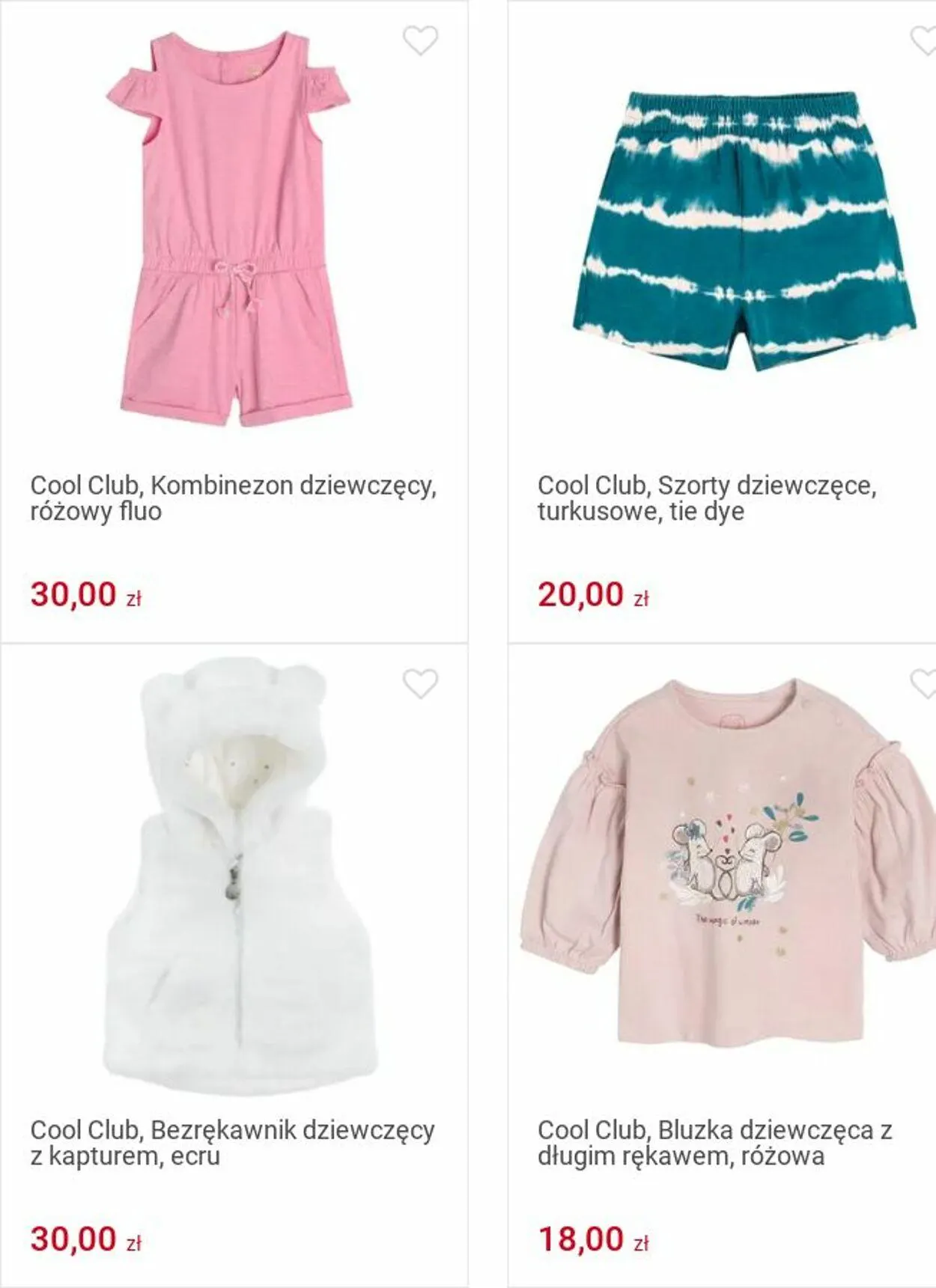
Task: Click the 18,00 zł price of the Bluzka
Action: coord(593,1239)
